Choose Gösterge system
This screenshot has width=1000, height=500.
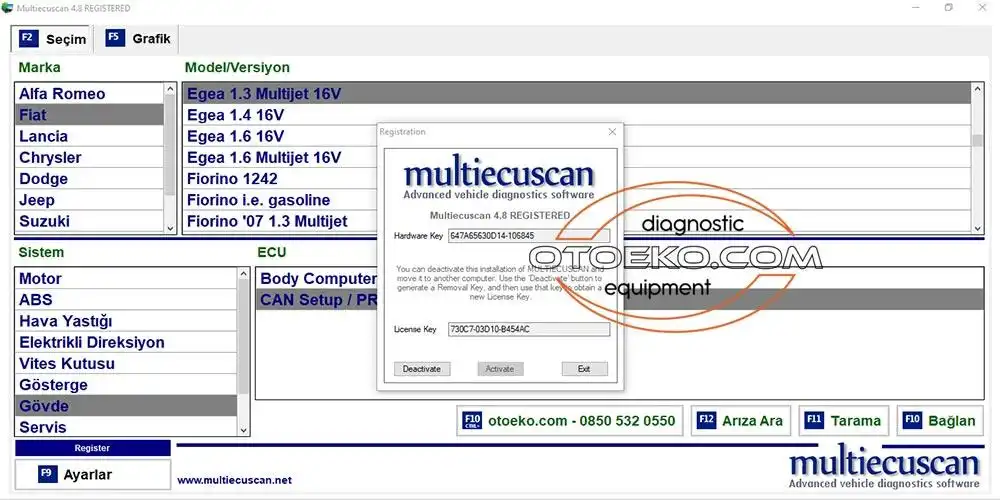coord(126,385)
